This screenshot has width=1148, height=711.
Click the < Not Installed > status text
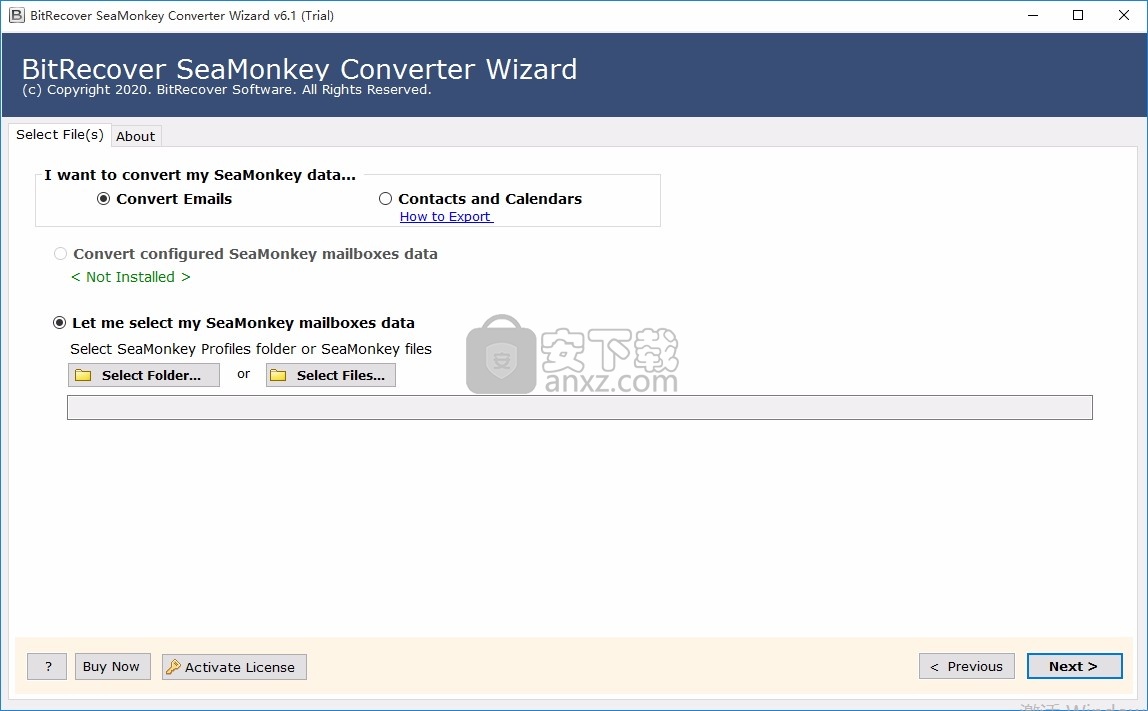(131, 278)
